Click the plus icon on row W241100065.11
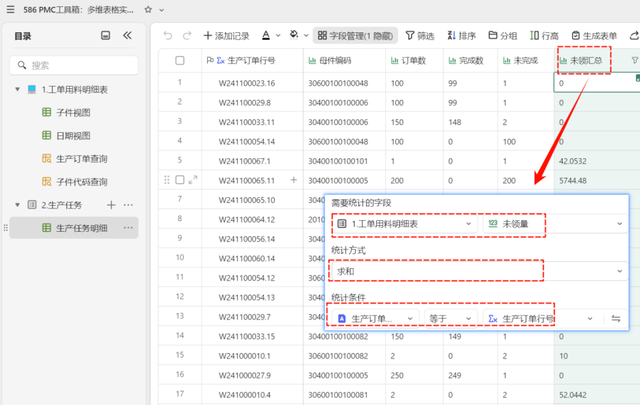 pos(293,180)
